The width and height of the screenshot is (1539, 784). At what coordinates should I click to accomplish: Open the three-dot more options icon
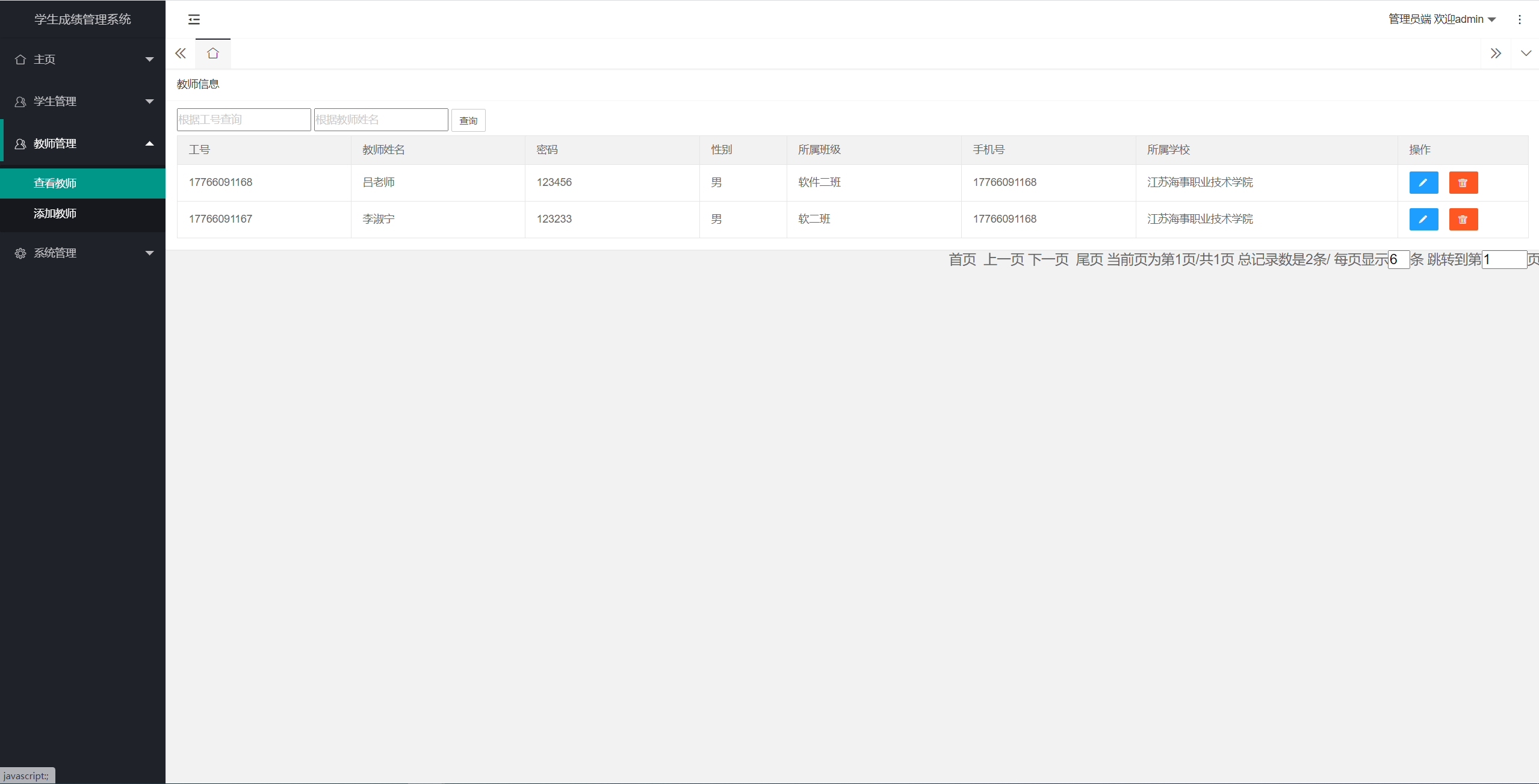(x=1519, y=19)
